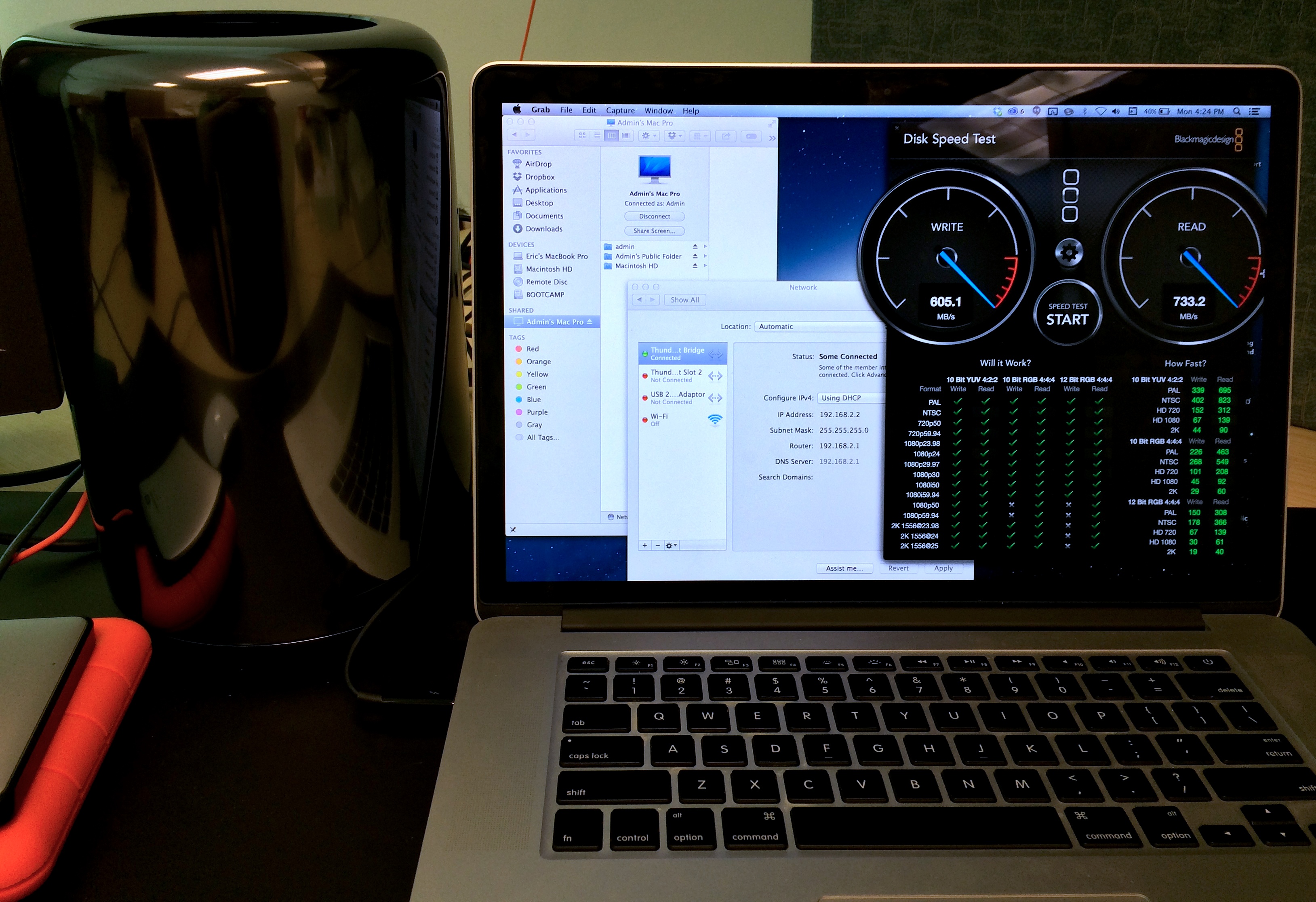Viewport: 1316px width, 902px height.
Task: Open the Bluetooth menu bar icon
Action: tap(1084, 111)
